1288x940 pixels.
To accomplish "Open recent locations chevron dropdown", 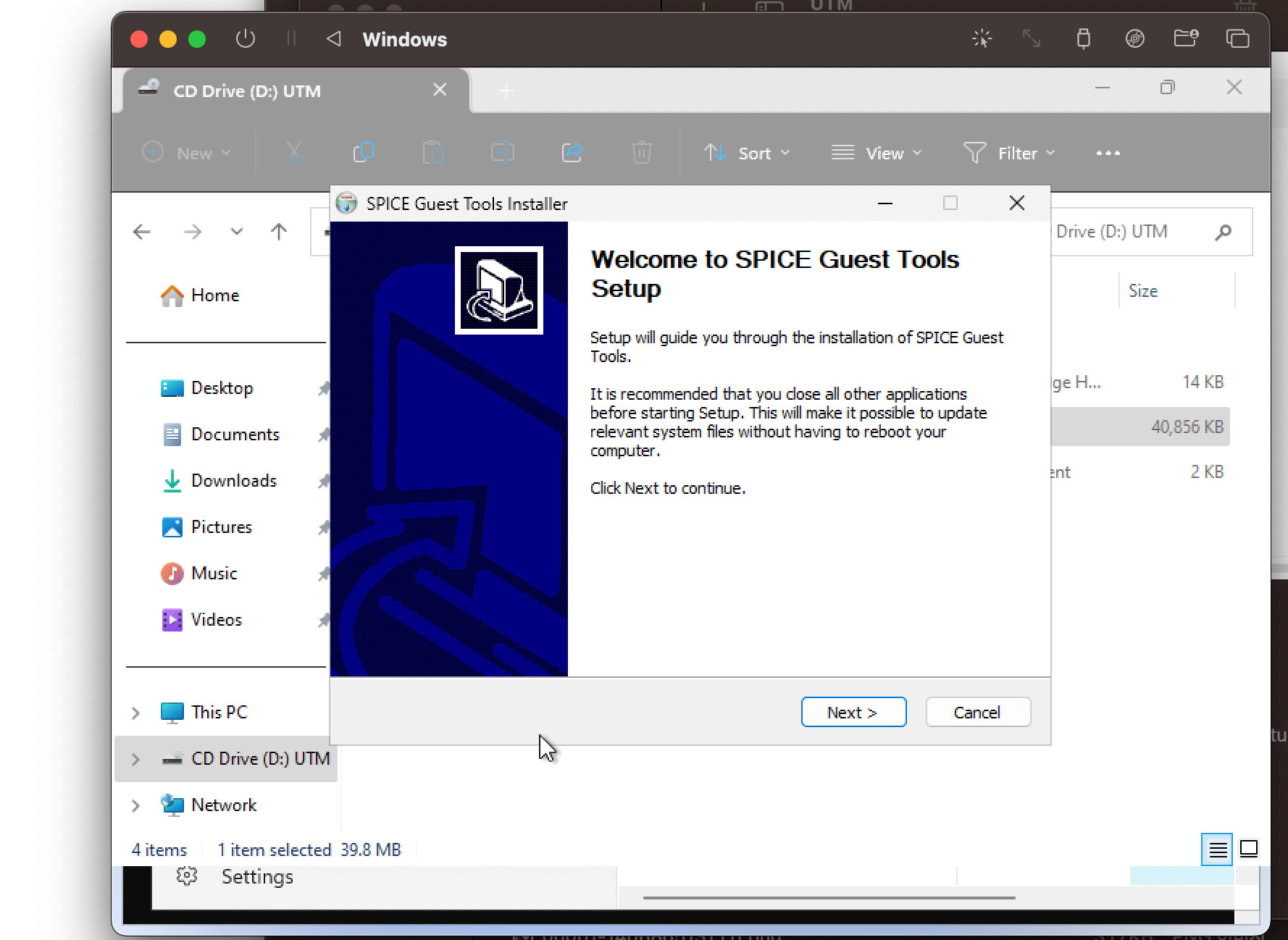I will (237, 232).
